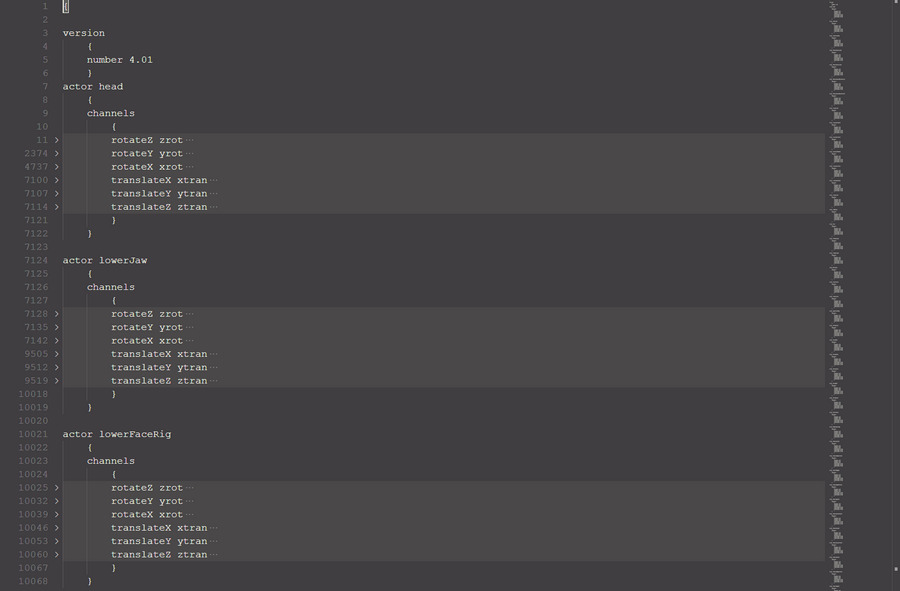
Task: Click the "actor head" text line
Action: pyautogui.click(x=93, y=87)
